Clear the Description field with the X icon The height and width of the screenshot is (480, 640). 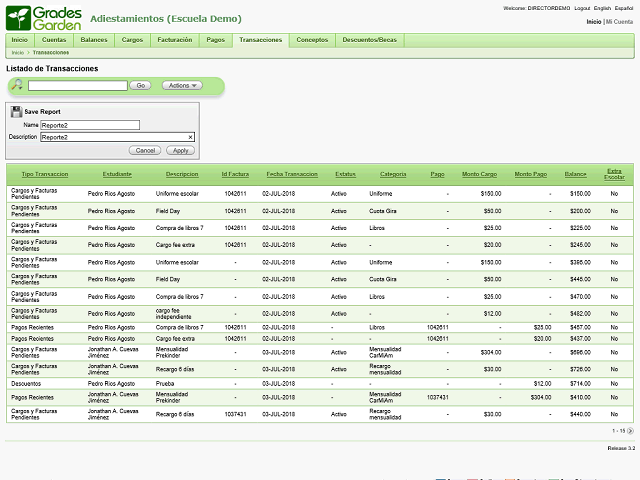[190, 137]
